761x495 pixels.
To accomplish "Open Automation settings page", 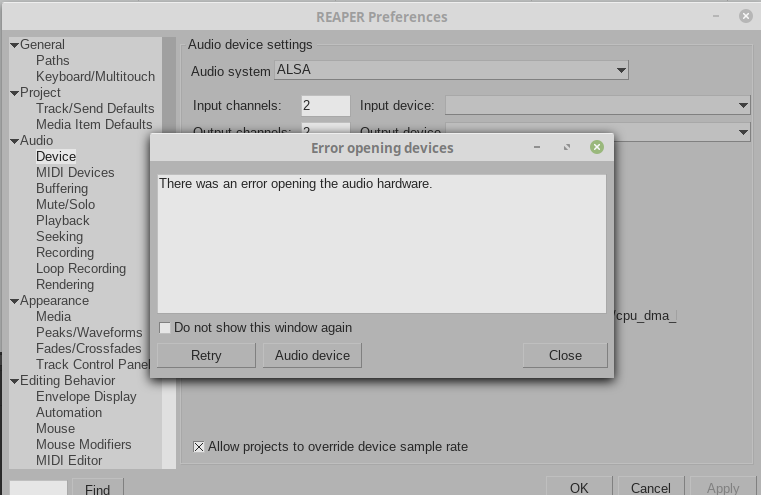I will [69, 413].
